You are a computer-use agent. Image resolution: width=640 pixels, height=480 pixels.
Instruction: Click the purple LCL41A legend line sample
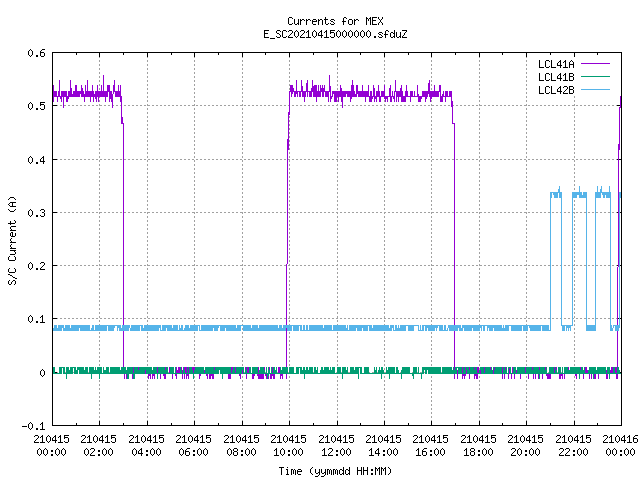[x=595, y=64]
